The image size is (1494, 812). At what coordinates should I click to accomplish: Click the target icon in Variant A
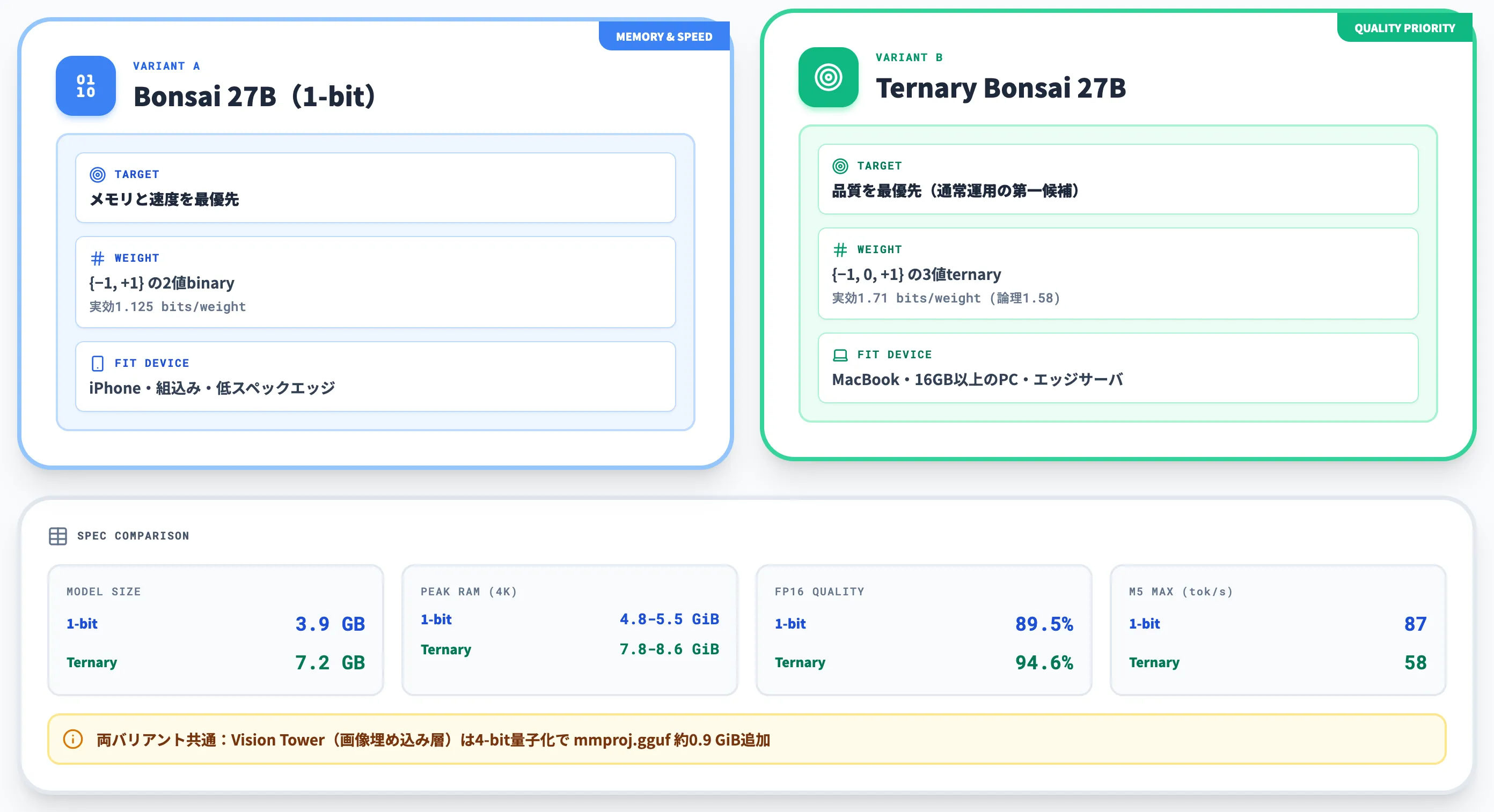(98, 174)
